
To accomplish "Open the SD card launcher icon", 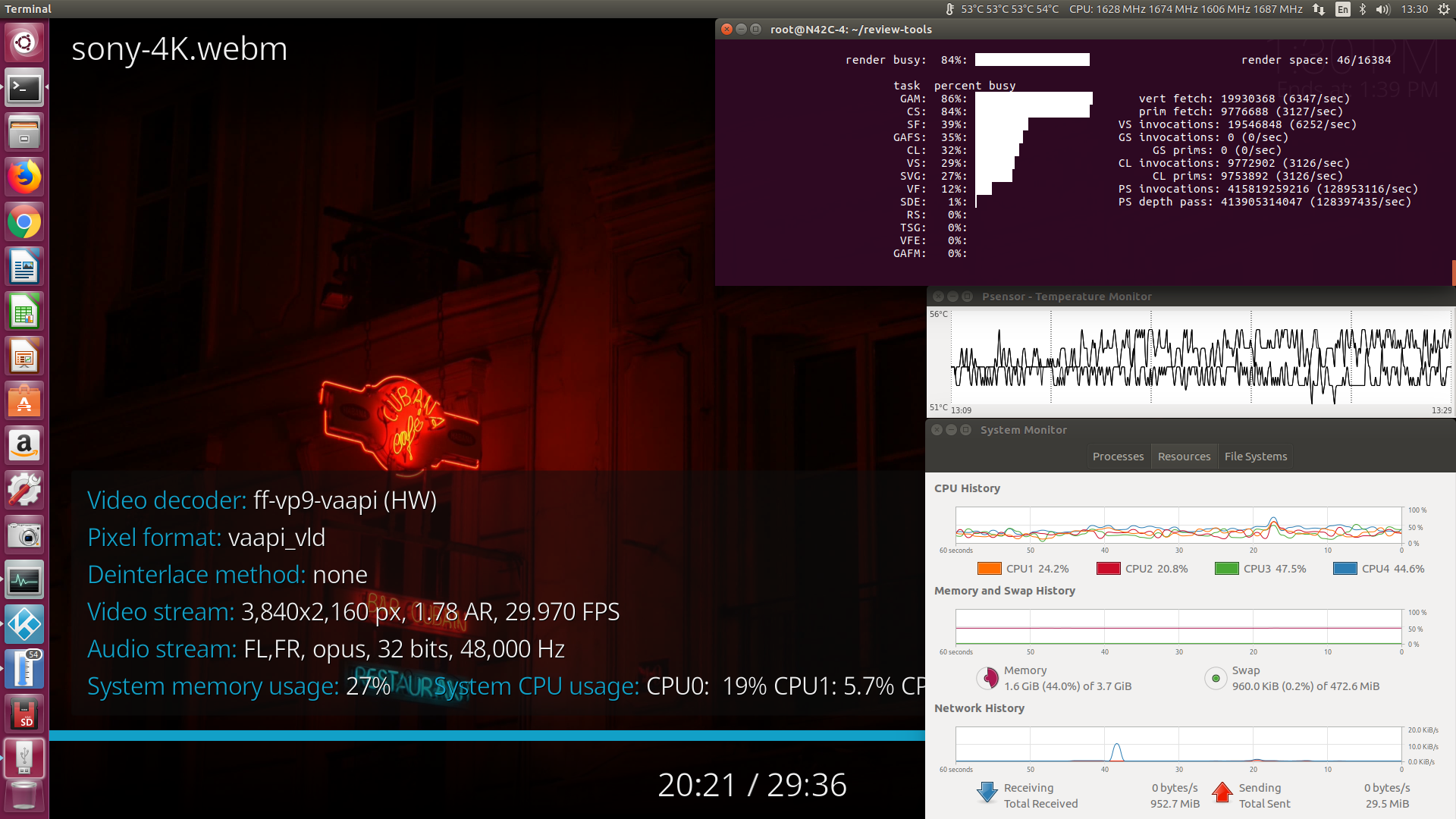I will point(24,714).
